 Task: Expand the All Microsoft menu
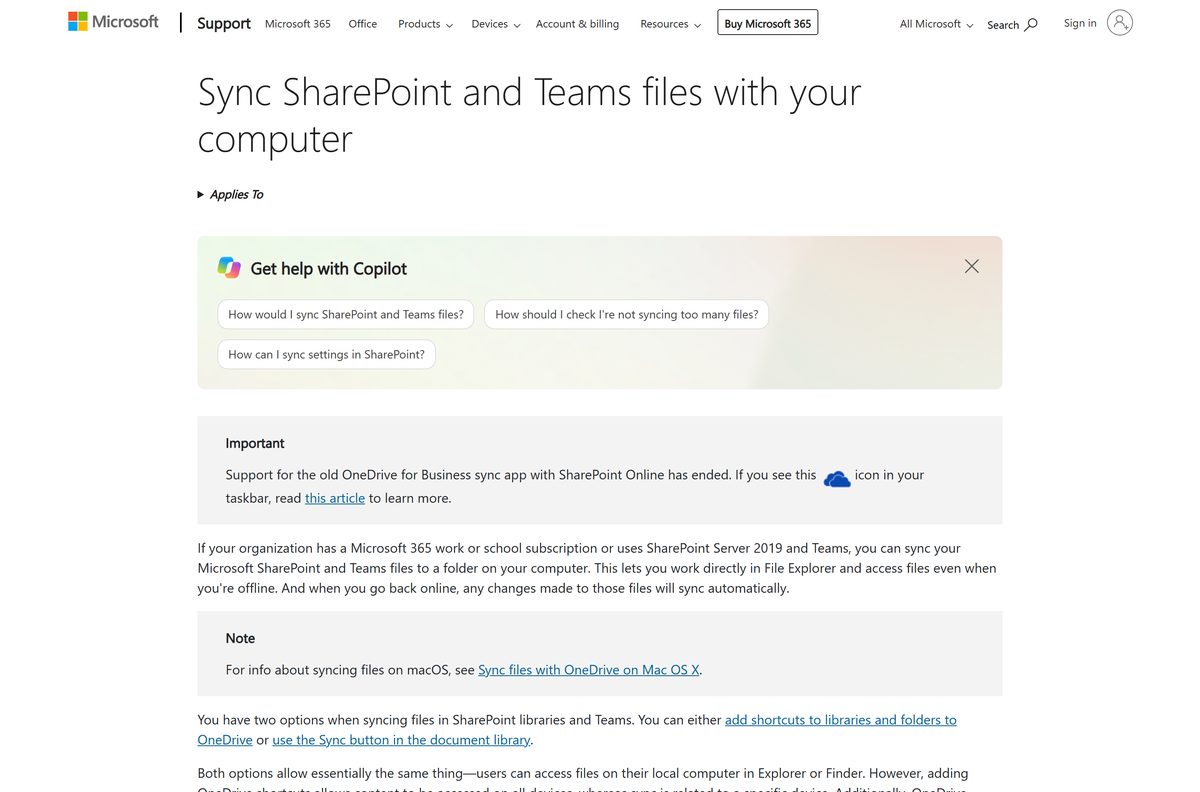(936, 24)
